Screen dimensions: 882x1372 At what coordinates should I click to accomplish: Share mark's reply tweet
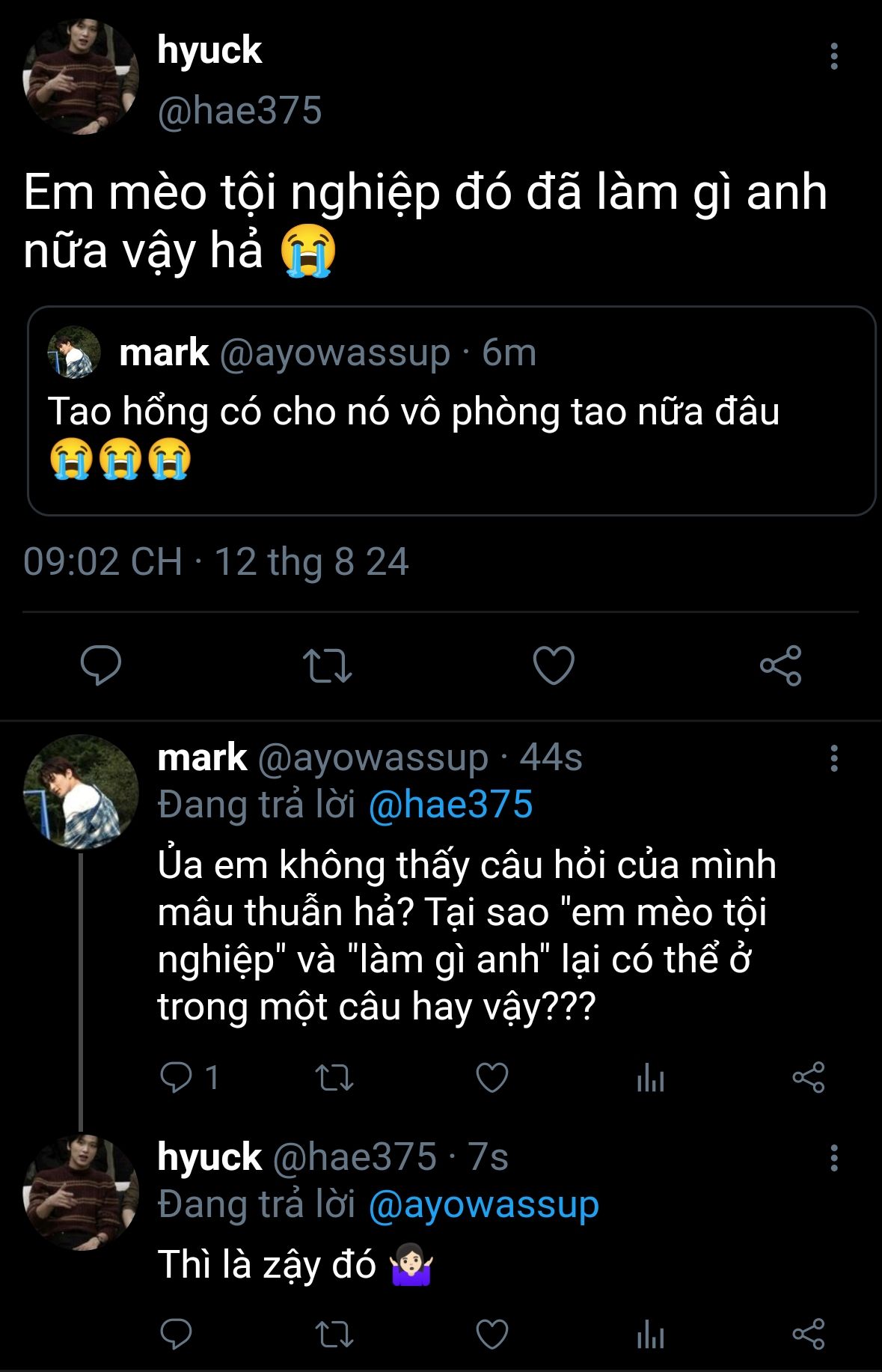[808, 1077]
